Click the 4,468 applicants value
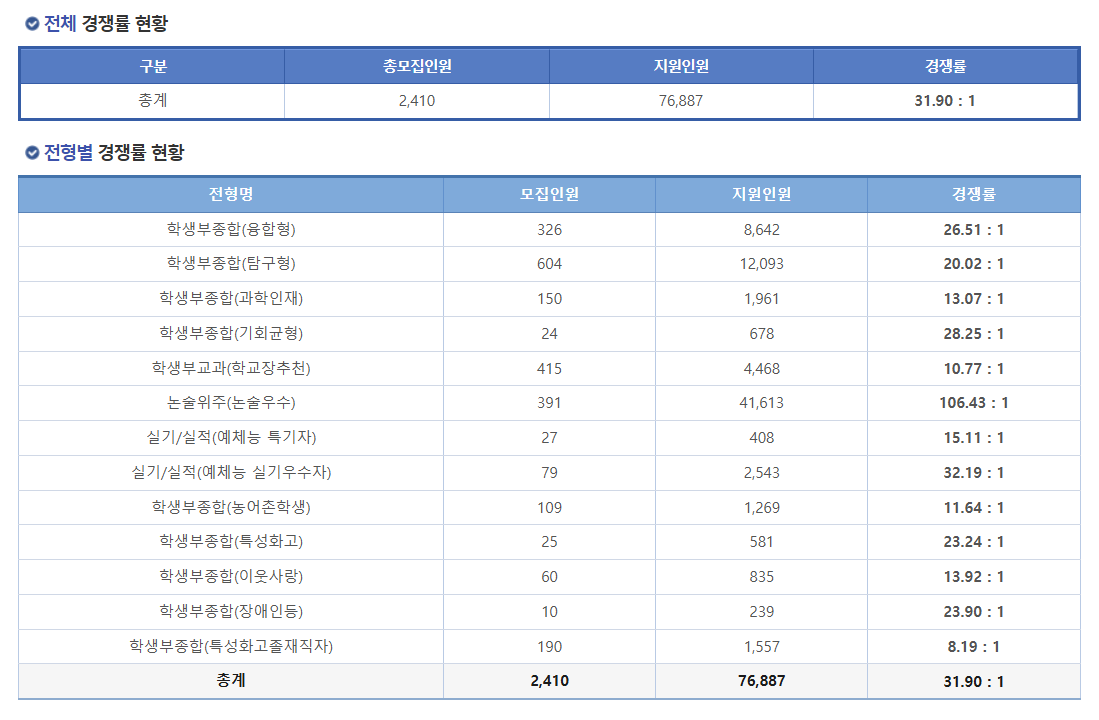Image resolution: width=1099 pixels, height=720 pixels. coord(762,369)
